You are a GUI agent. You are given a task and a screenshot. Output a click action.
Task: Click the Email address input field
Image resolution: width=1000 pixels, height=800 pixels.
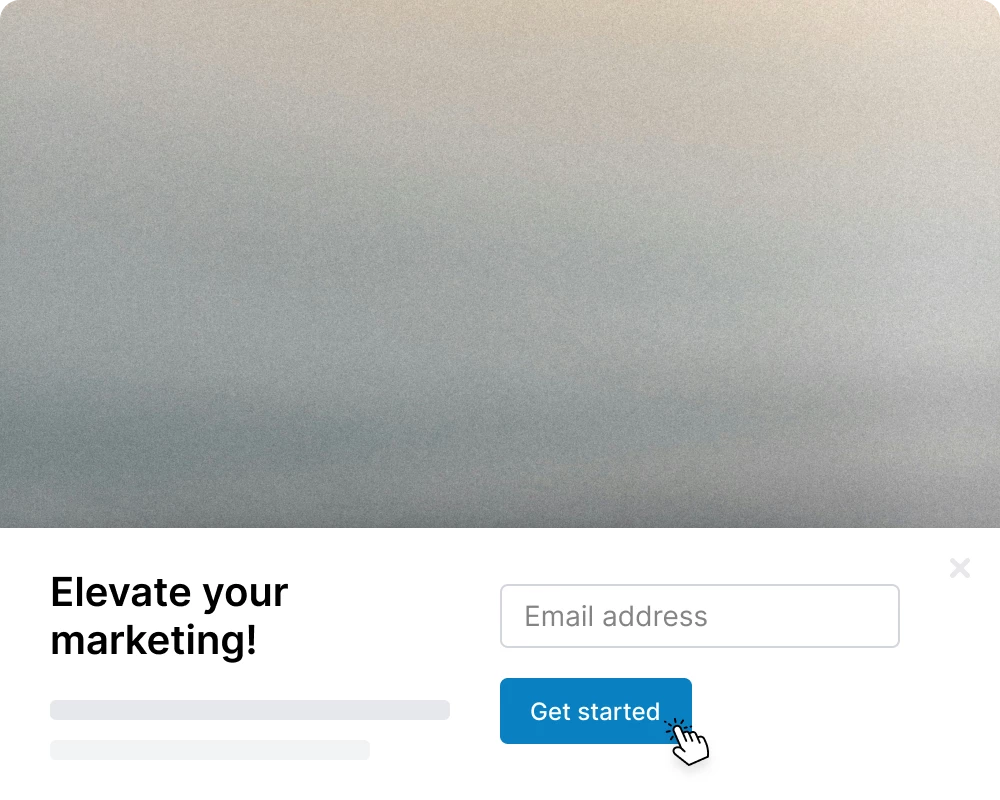point(700,616)
